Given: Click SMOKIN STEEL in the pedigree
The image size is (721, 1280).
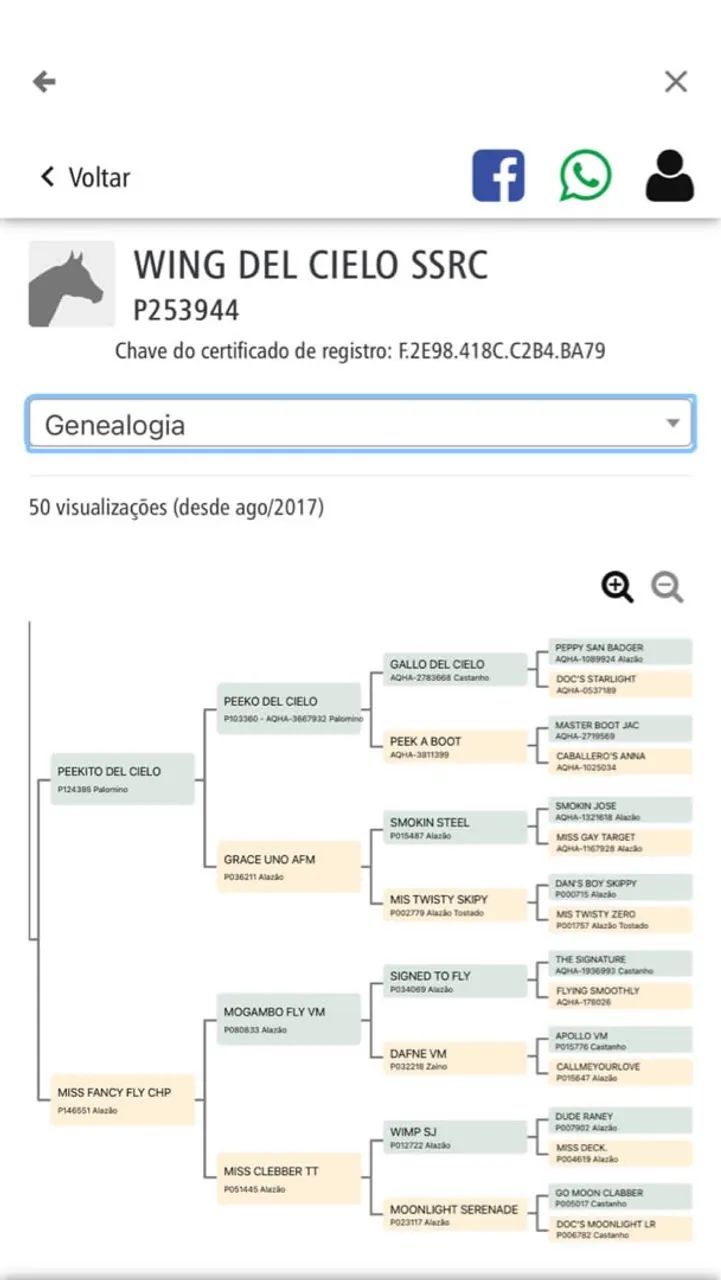Looking at the screenshot, I should tap(456, 827).
